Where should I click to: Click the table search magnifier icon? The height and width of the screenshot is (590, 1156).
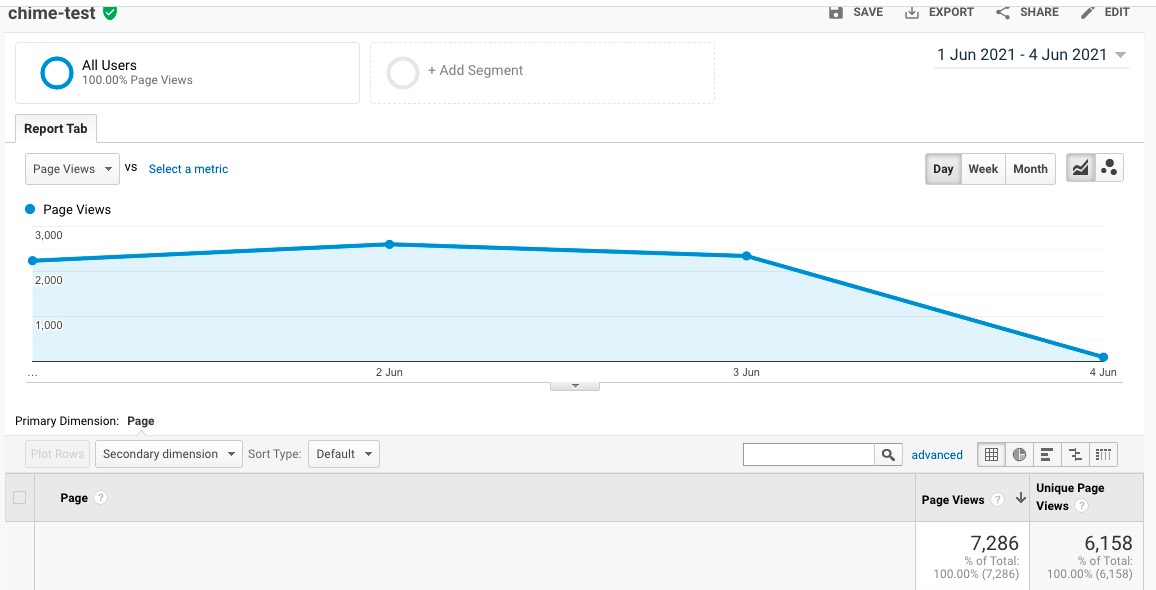click(x=888, y=455)
